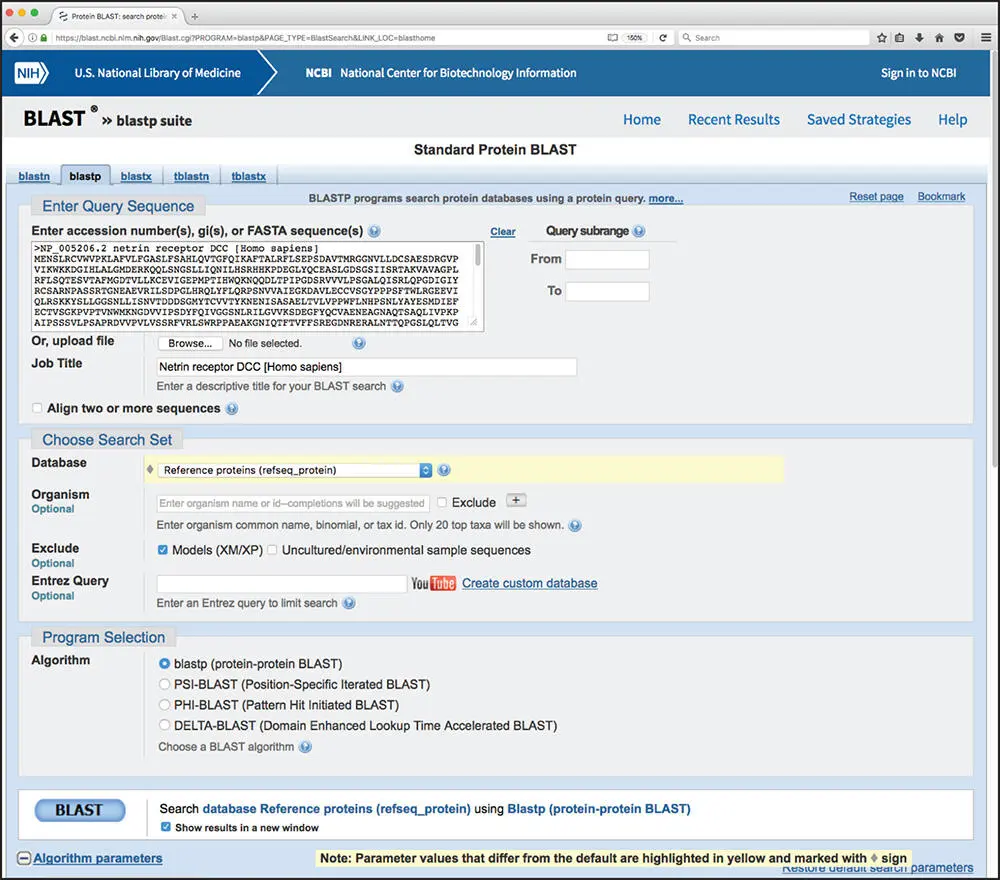Image resolution: width=1000 pixels, height=880 pixels.
Task: Open the 150% zoom level indicator
Action: (634, 38)
